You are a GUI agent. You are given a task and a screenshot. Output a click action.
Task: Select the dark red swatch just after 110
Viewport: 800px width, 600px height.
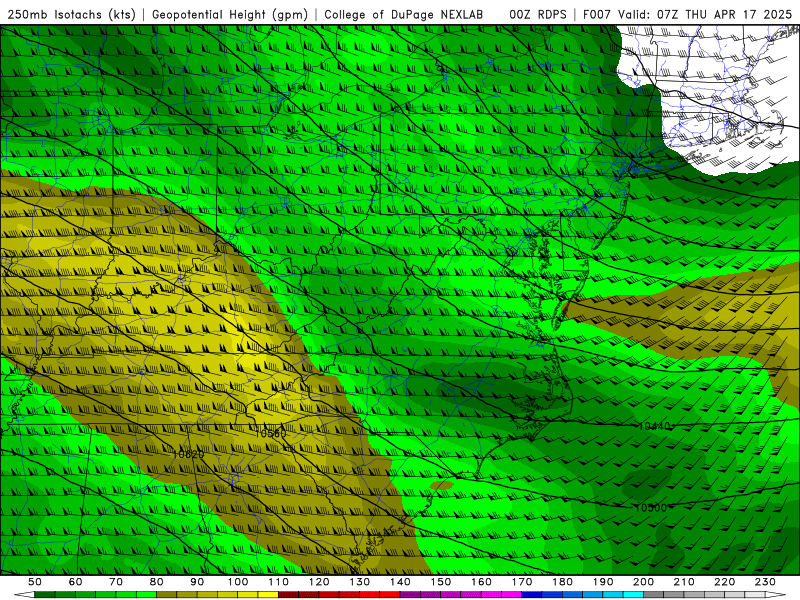click(x=288, y=595)
